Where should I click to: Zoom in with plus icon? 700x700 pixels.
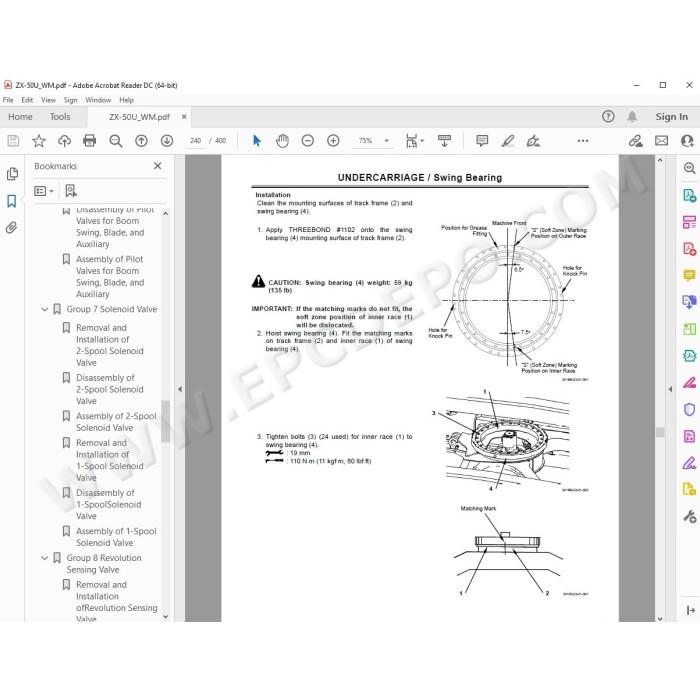(333, 141)
